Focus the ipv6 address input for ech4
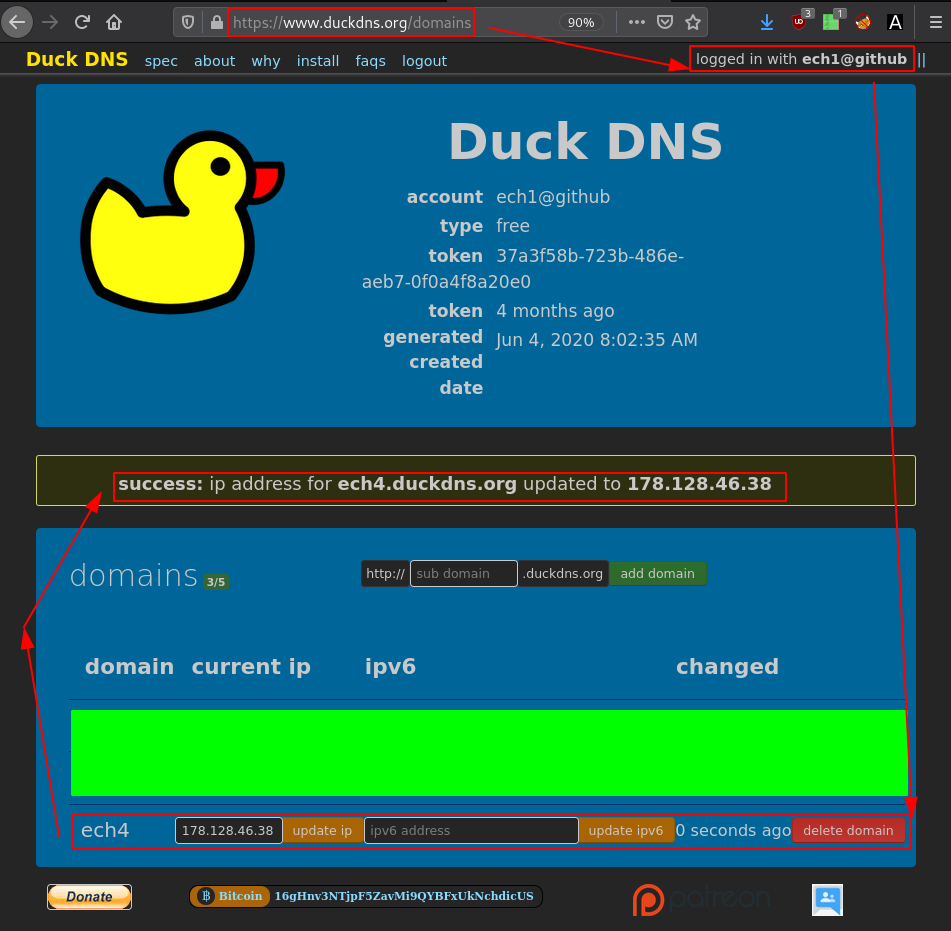The image size is (951, 931). pyautogui.click(x=471, y=830)
